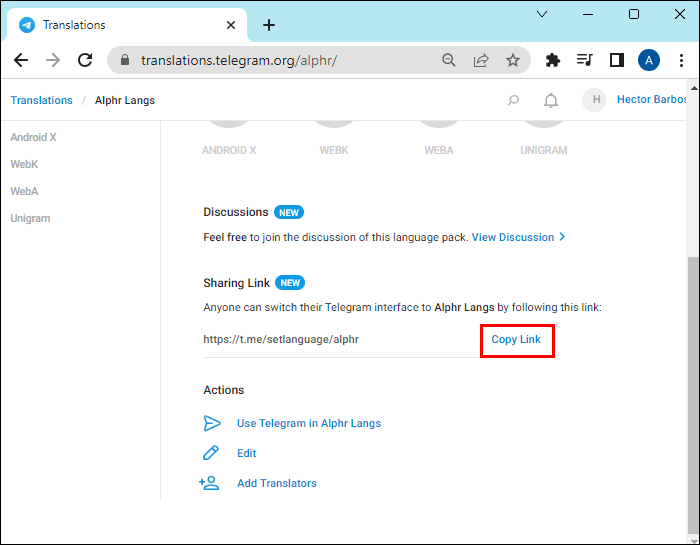Image resolution: width=700 pixels, height=545 pixels.
Task: Reload the page with the refresh icon
Action: coord(85,60)
